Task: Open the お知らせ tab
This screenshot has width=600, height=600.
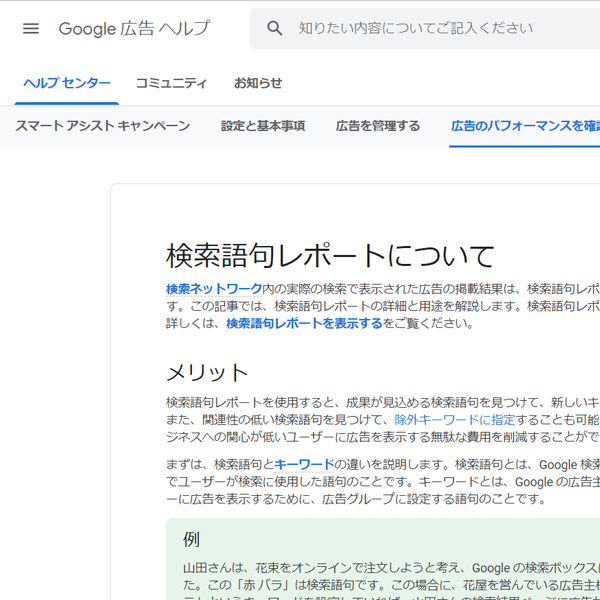Action: (258, 83)
